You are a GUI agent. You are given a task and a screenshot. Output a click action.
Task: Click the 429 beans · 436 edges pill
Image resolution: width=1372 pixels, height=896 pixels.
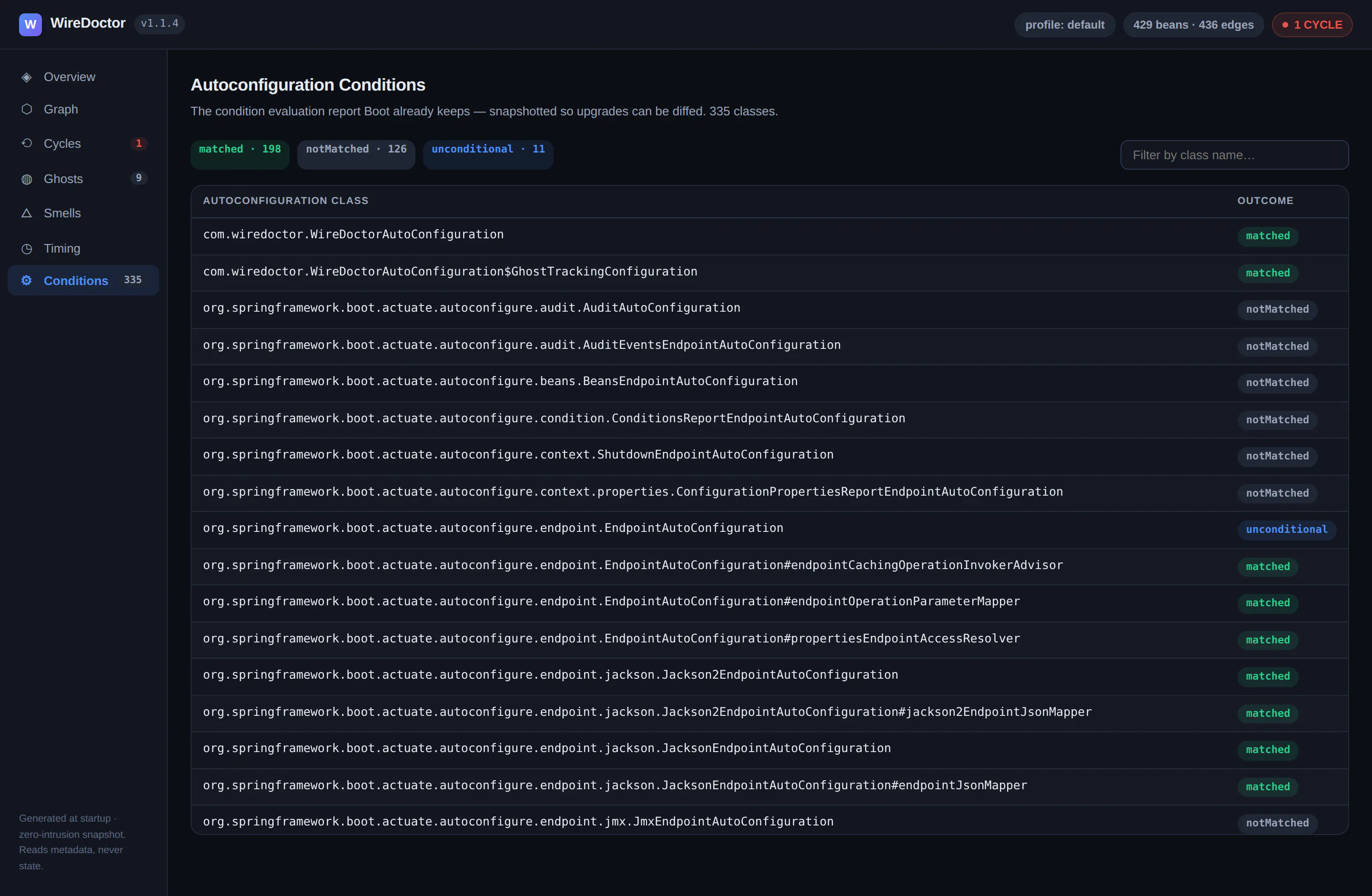pos(1193,25)
